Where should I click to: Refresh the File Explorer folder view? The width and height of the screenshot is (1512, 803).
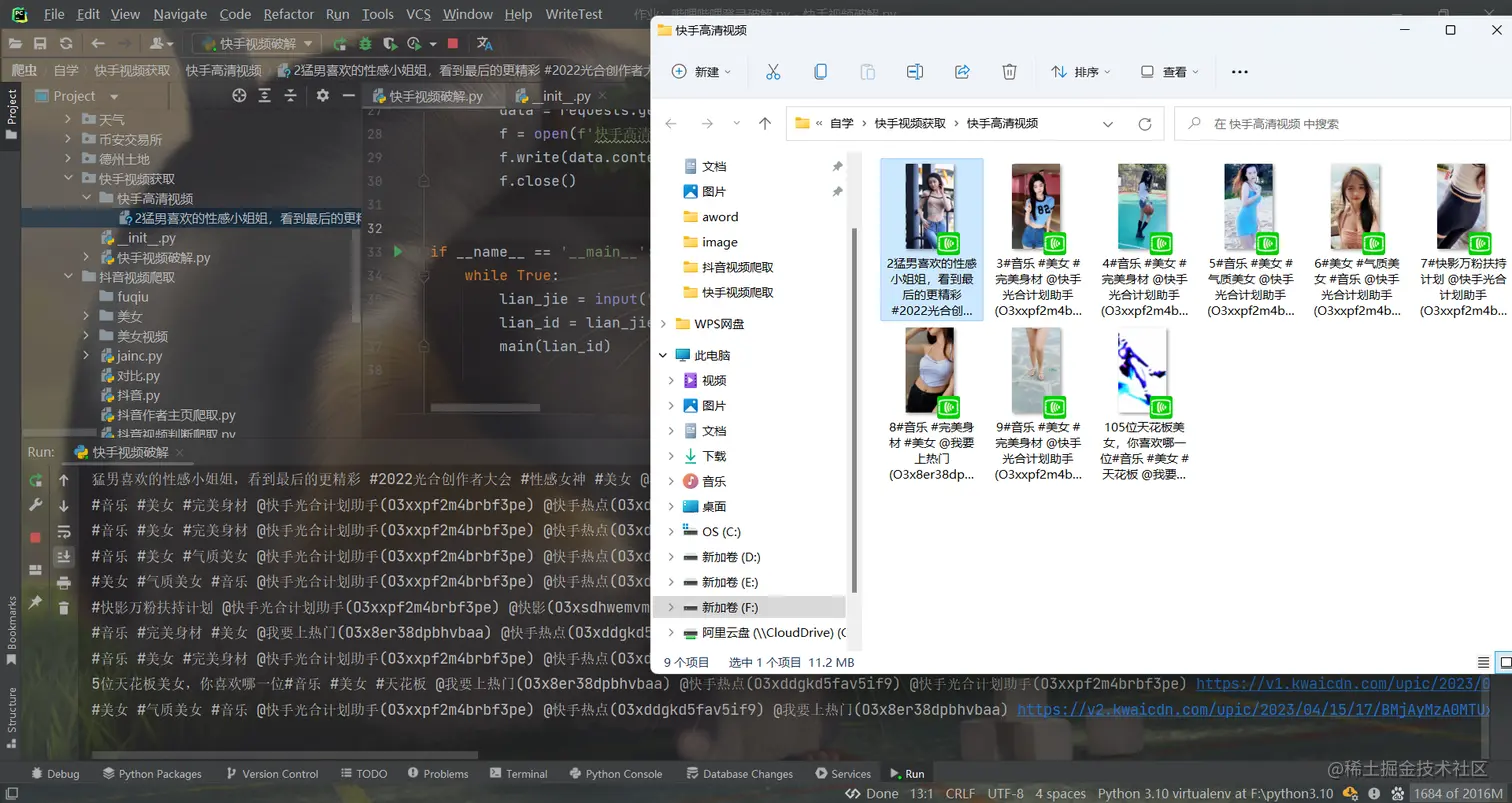point(1145,124)
